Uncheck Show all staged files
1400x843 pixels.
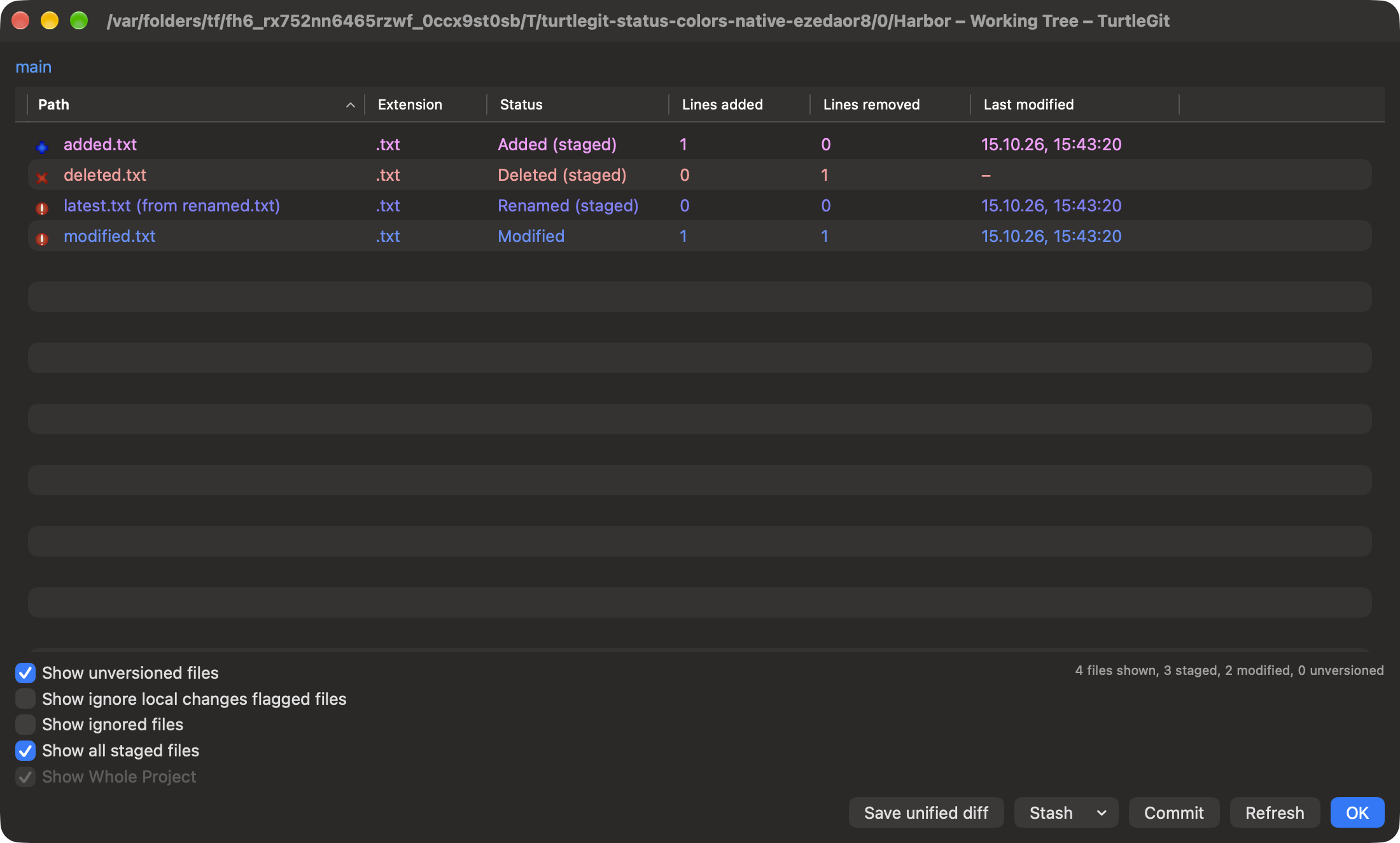[25, 751]
